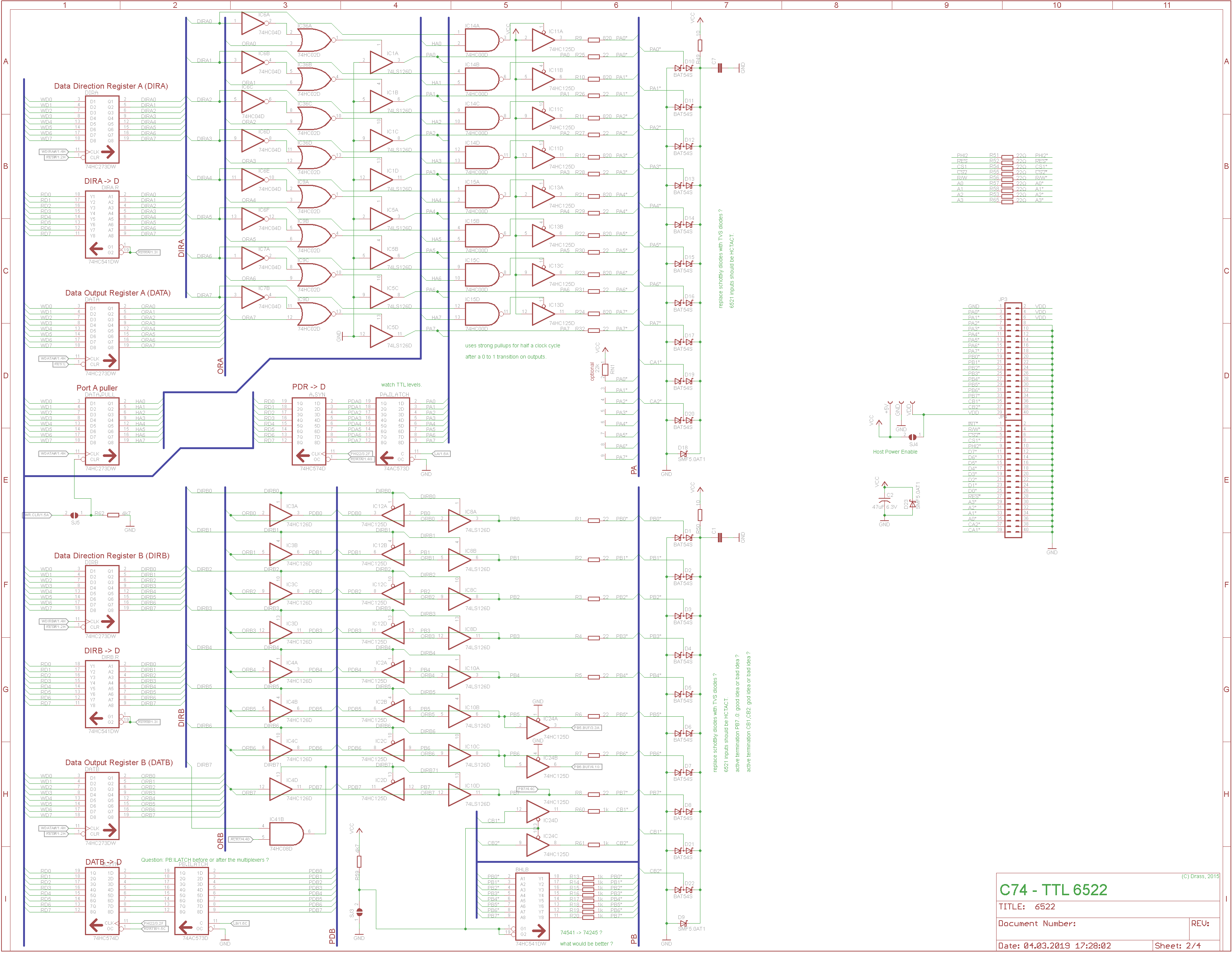Click the D10 BAT54S diode pair
Image resolution: width=1232 pixels, height=953 pixels.
click(x=683, y=68)
